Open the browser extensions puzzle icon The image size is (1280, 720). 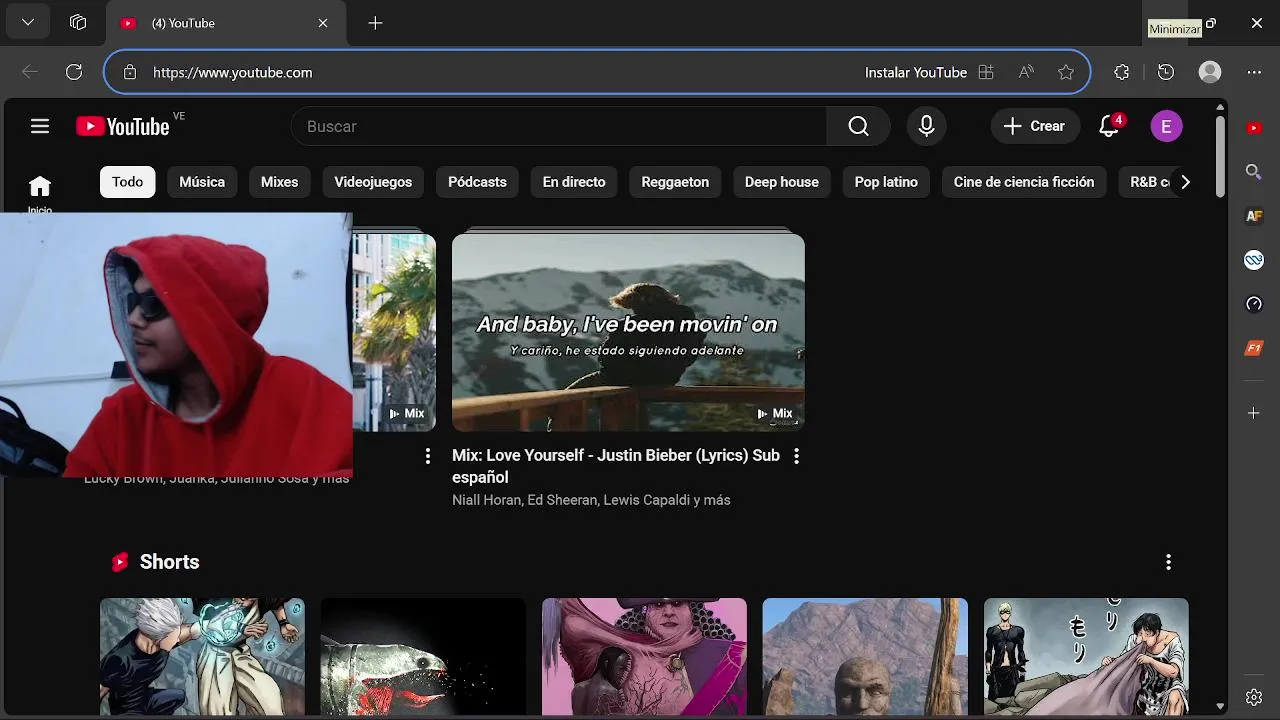[x=1122, y=72]
